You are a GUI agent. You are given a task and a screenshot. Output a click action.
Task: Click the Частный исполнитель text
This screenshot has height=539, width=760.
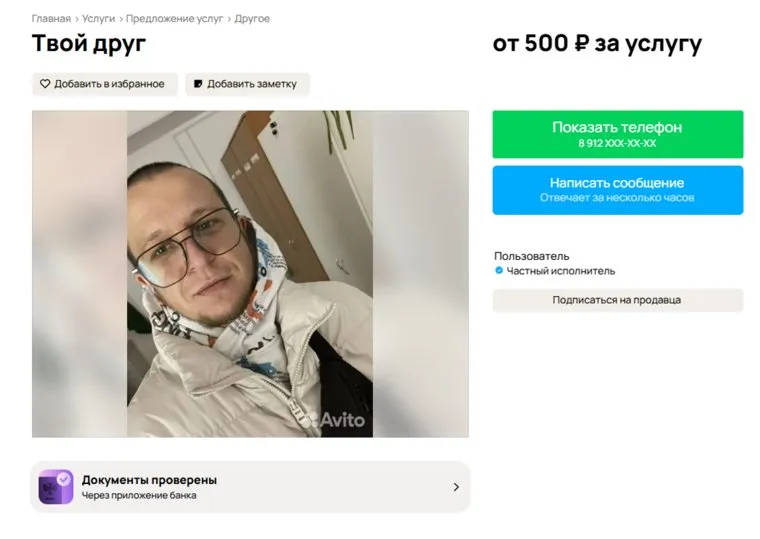click(561, 271)
